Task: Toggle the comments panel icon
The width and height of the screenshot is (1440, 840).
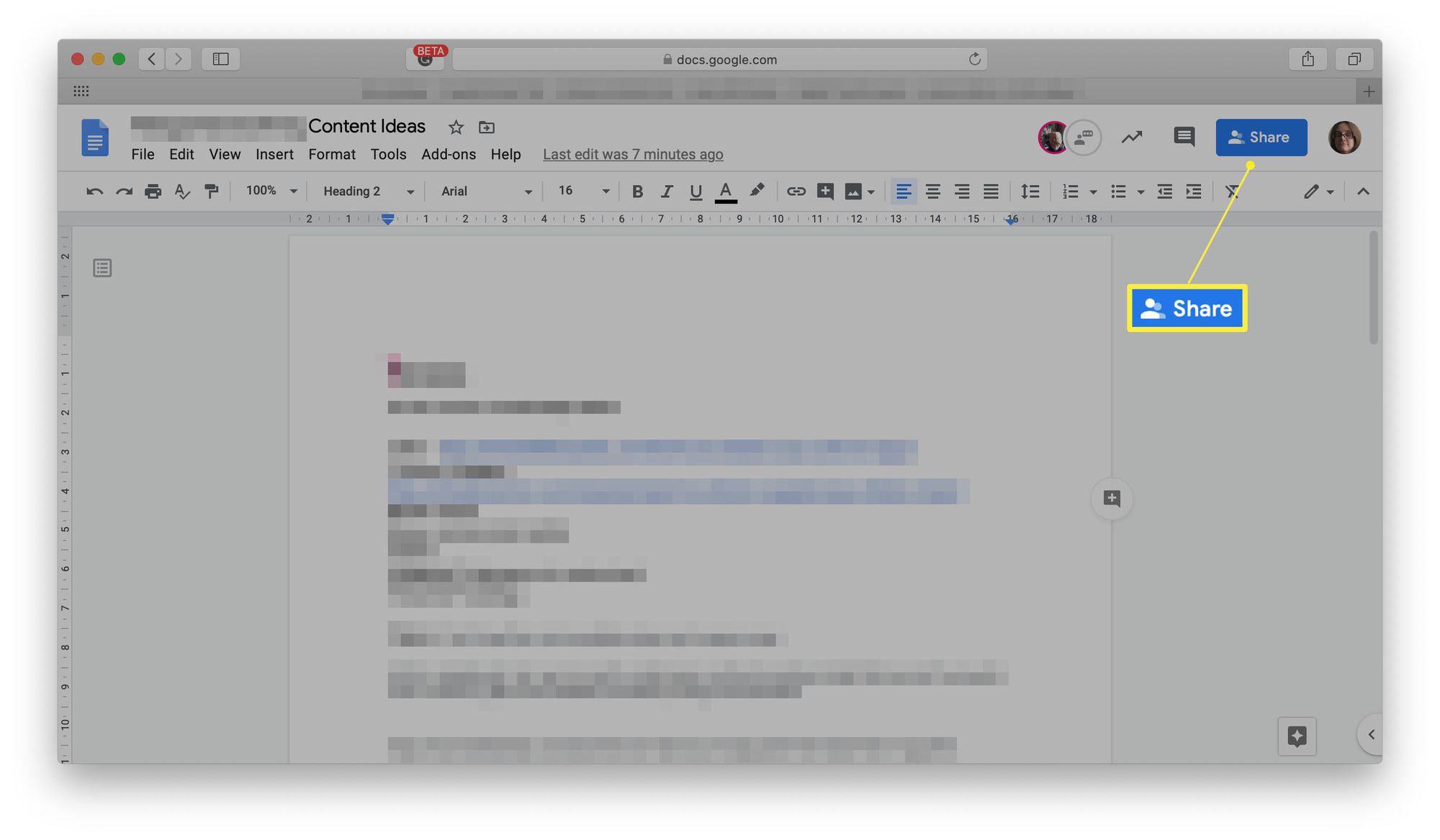Action: pyautogui.click(x=1183, y=137)
